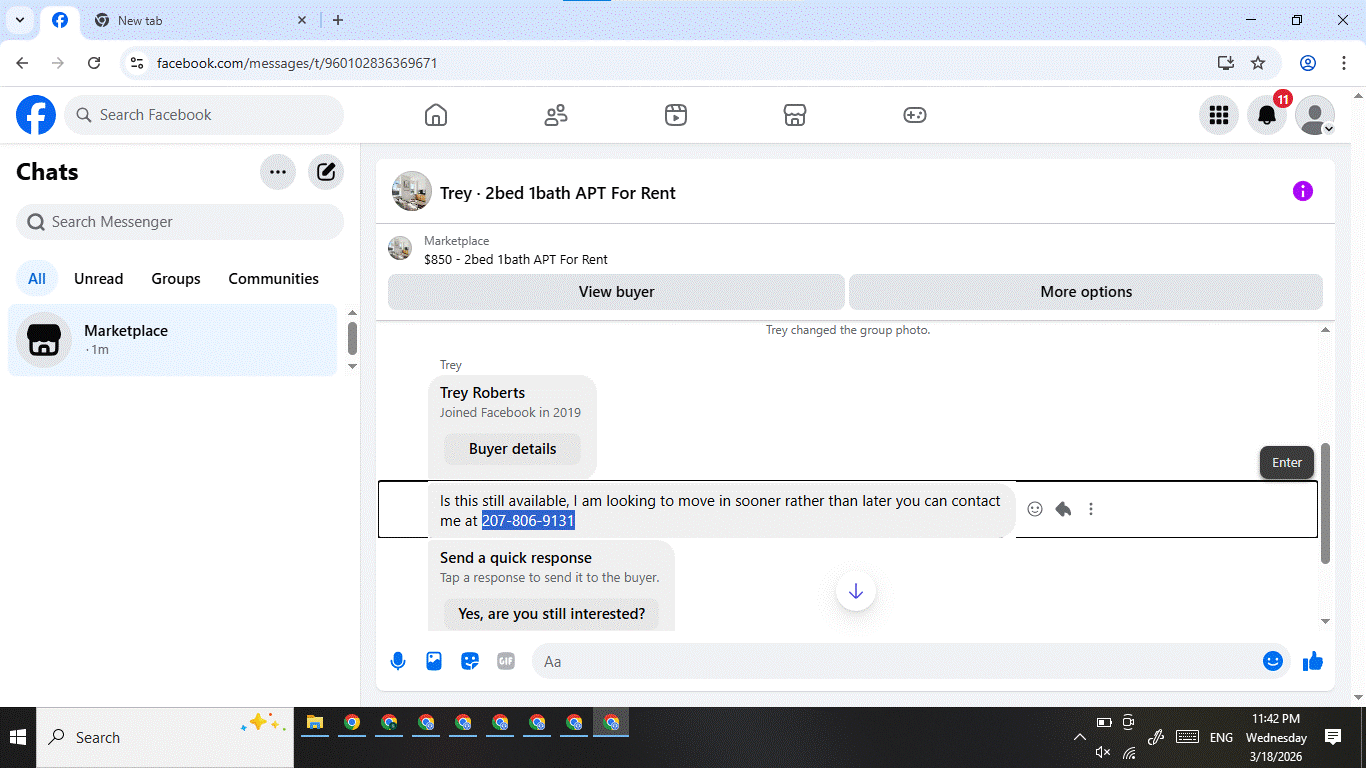This screenshot has width=1366, height=768.
Task: React to message with emoji icon
Action: 1035,509
